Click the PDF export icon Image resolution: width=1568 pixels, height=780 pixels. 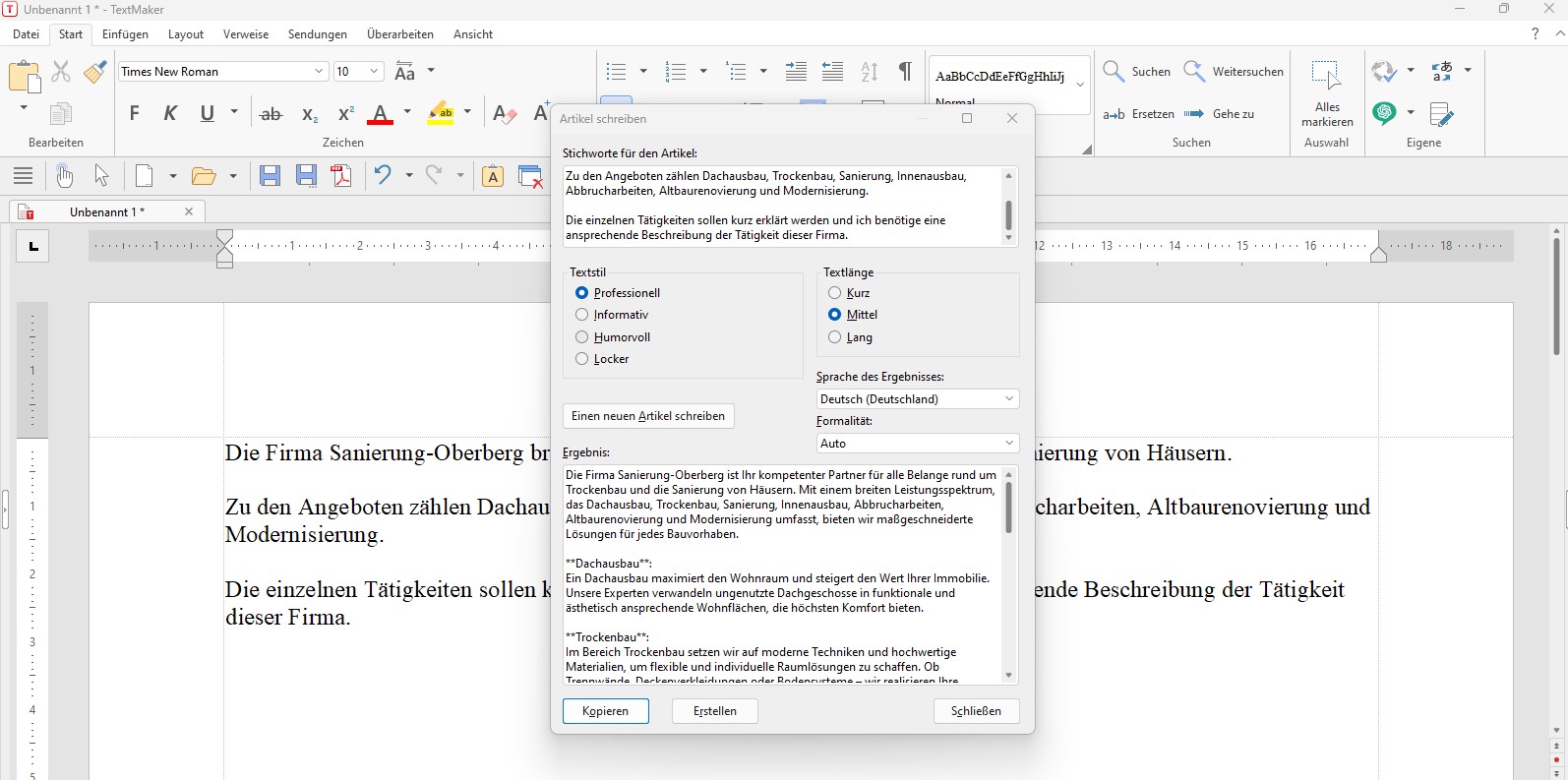pos(341,176)
